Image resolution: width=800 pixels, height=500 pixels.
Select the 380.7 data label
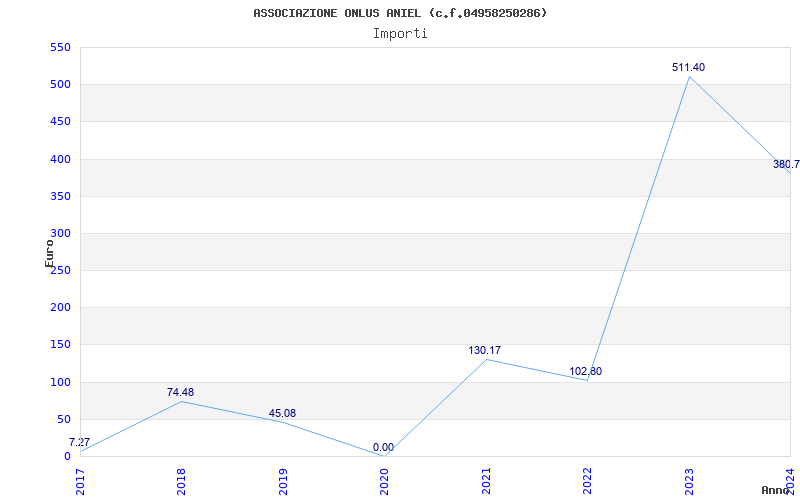(786, 164)
